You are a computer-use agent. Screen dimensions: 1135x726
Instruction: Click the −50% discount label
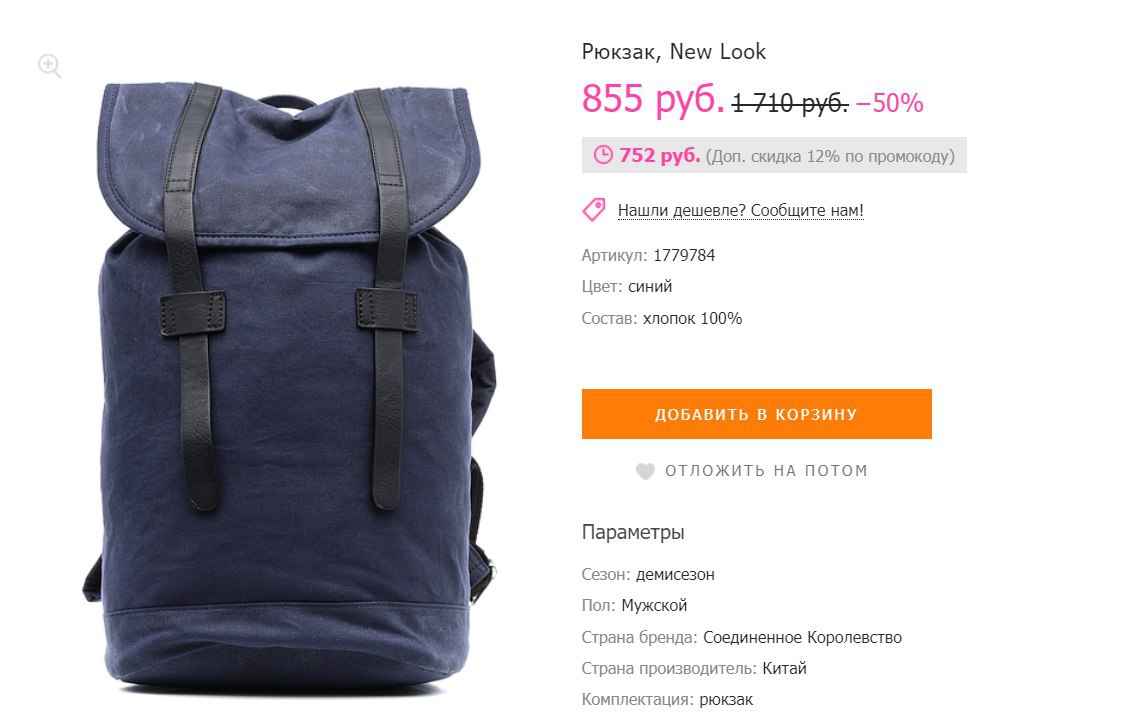890,103
